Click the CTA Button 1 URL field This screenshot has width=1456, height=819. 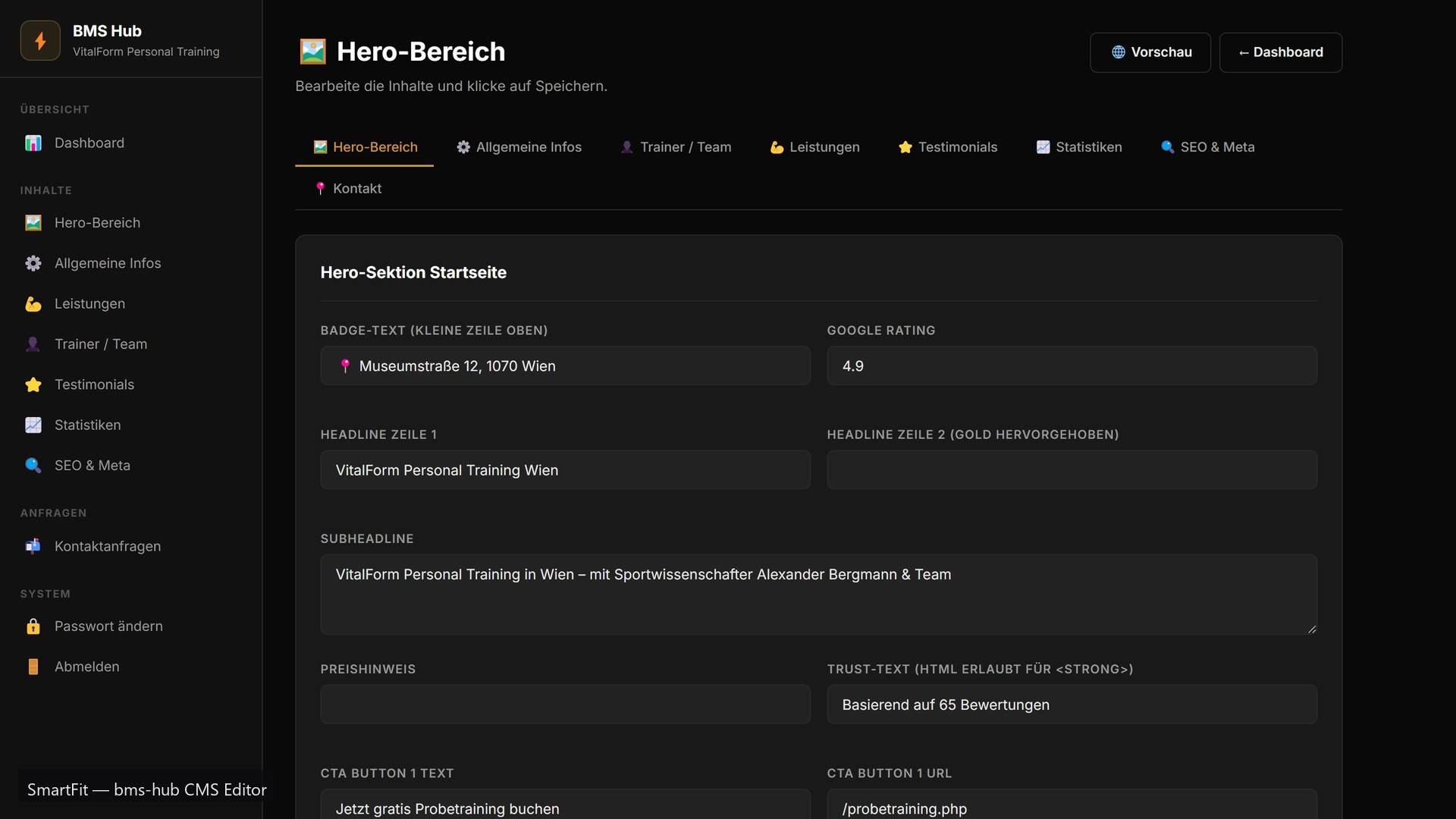[1072, 805]
